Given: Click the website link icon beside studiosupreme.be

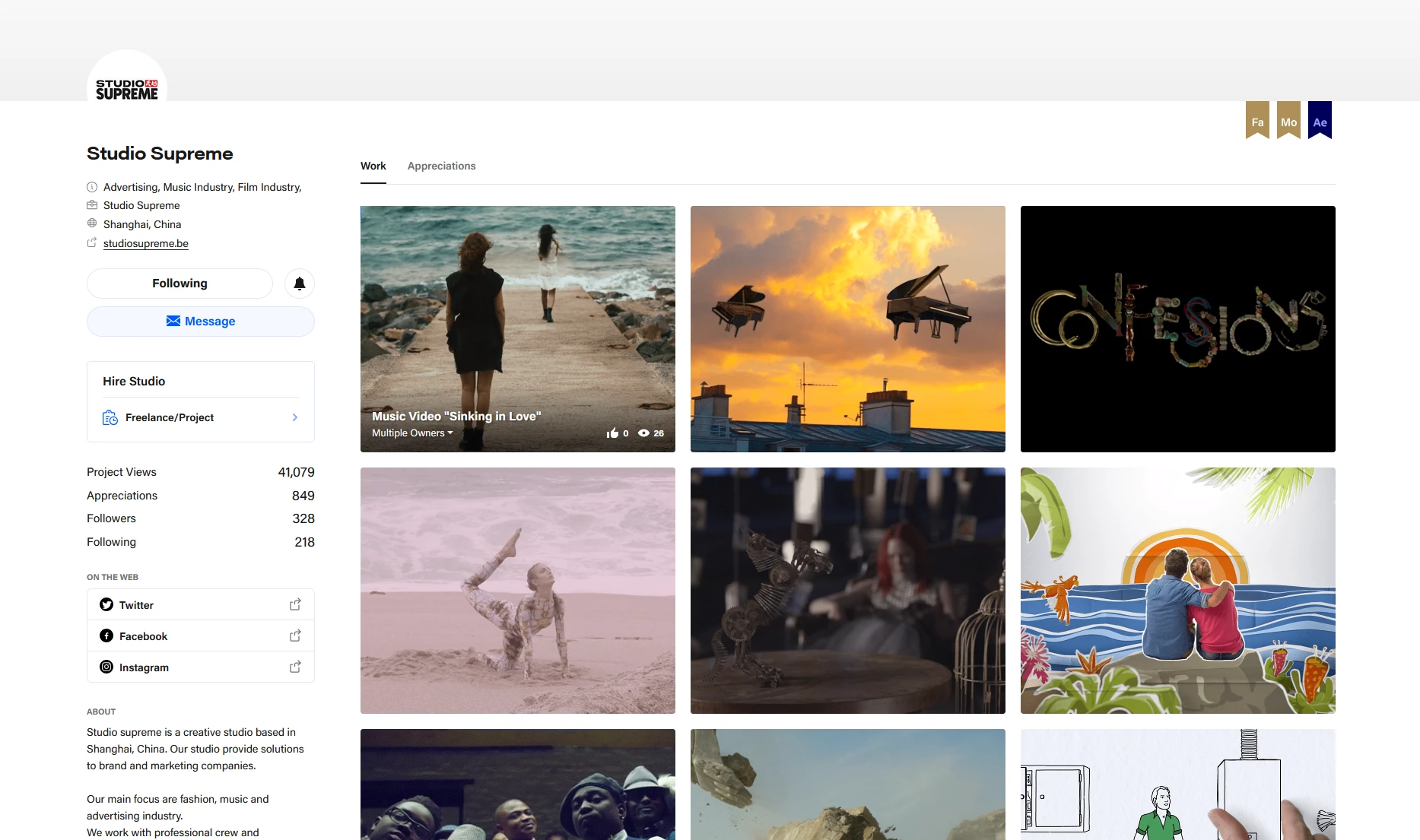Looking at the screenshot, I should click(x=92, y=242).
